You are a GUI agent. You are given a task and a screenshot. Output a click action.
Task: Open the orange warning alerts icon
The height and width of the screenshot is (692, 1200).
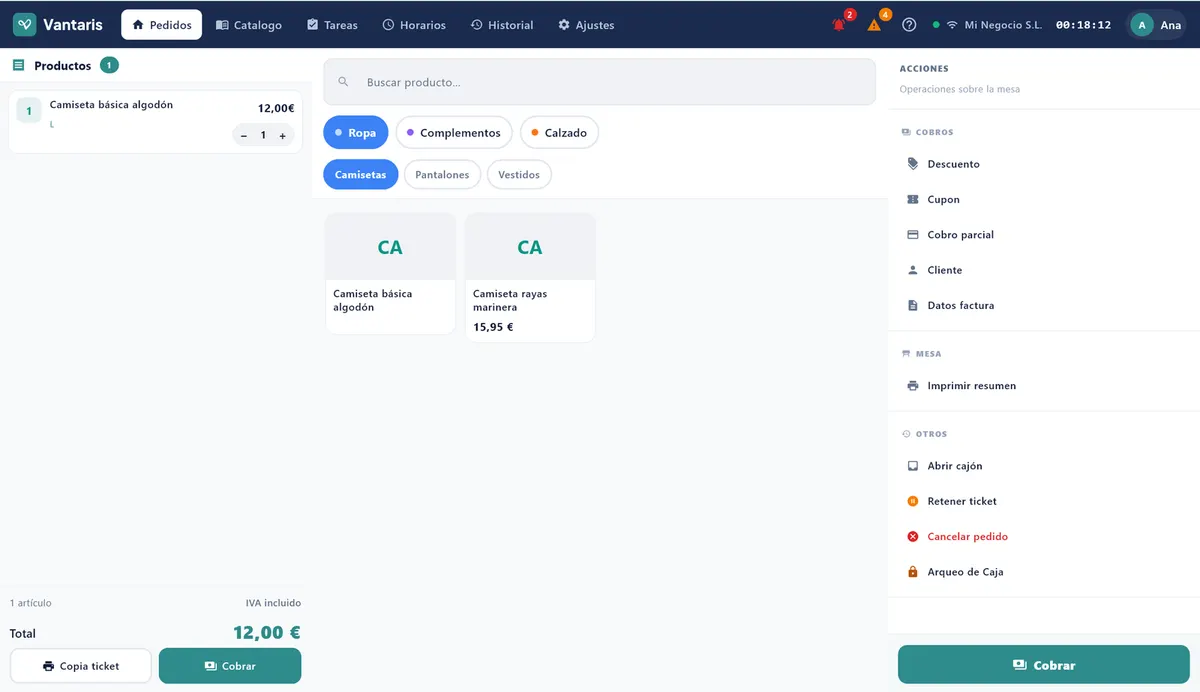pos(875,25)
